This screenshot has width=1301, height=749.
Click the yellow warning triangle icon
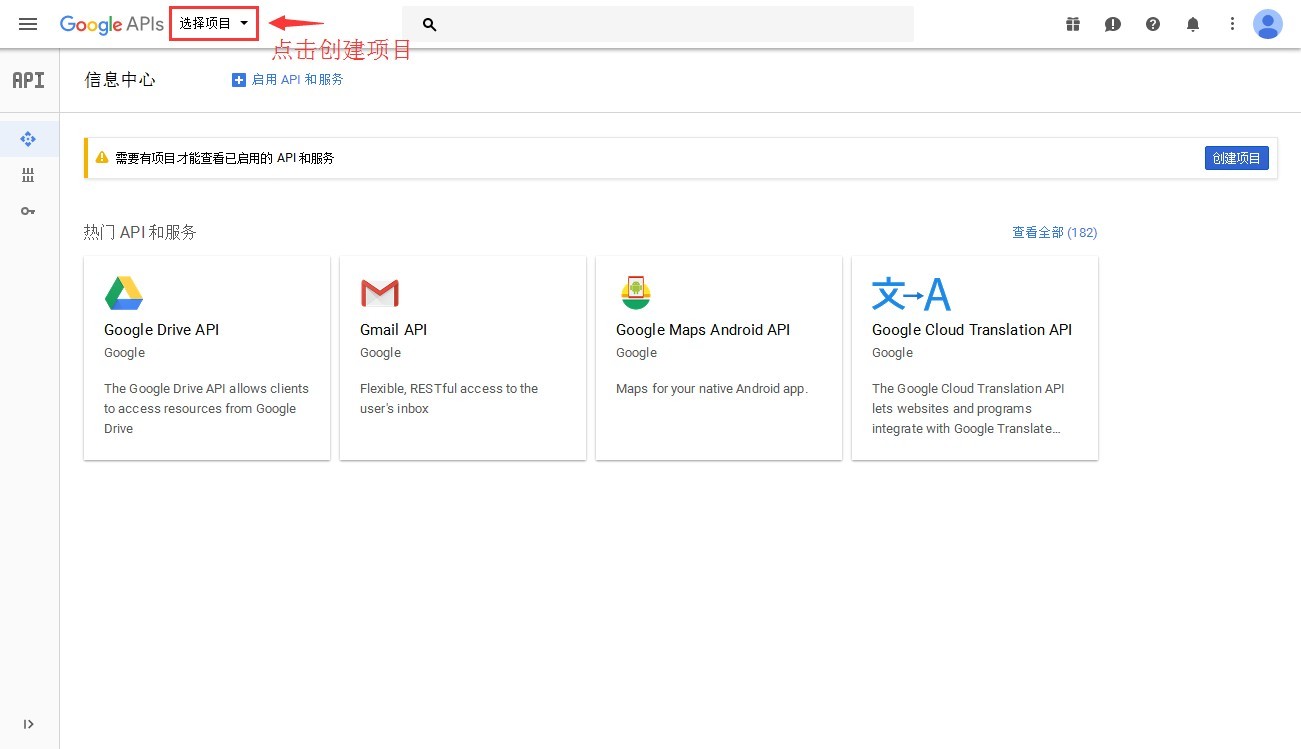point(101,157)
